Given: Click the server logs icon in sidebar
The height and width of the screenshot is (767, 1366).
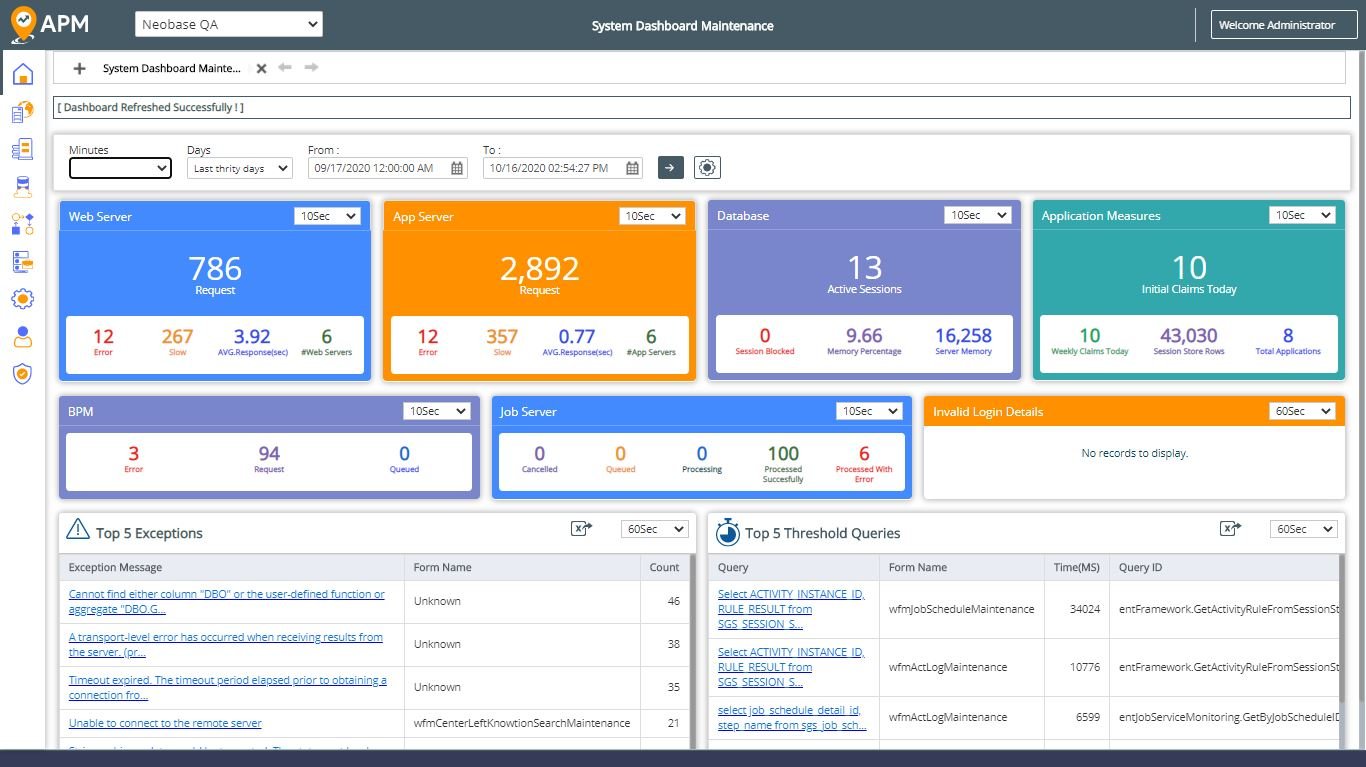Looking at the screenshot, I should (x=22, y=148).
